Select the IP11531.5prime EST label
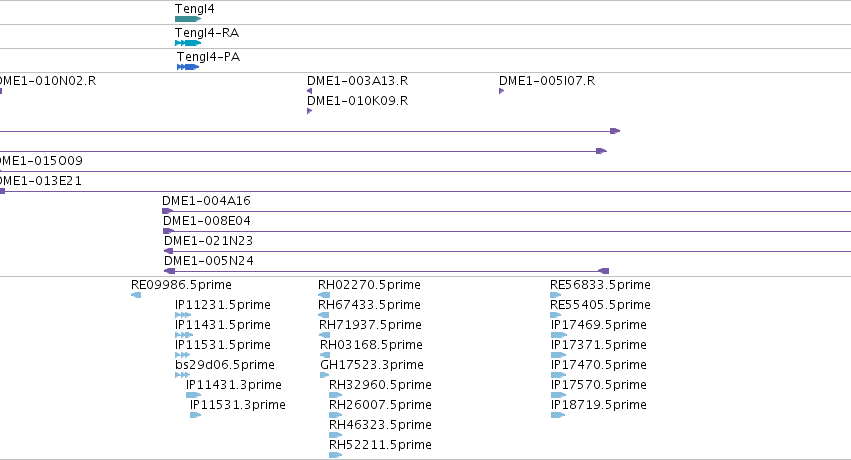 click(223, 345)
